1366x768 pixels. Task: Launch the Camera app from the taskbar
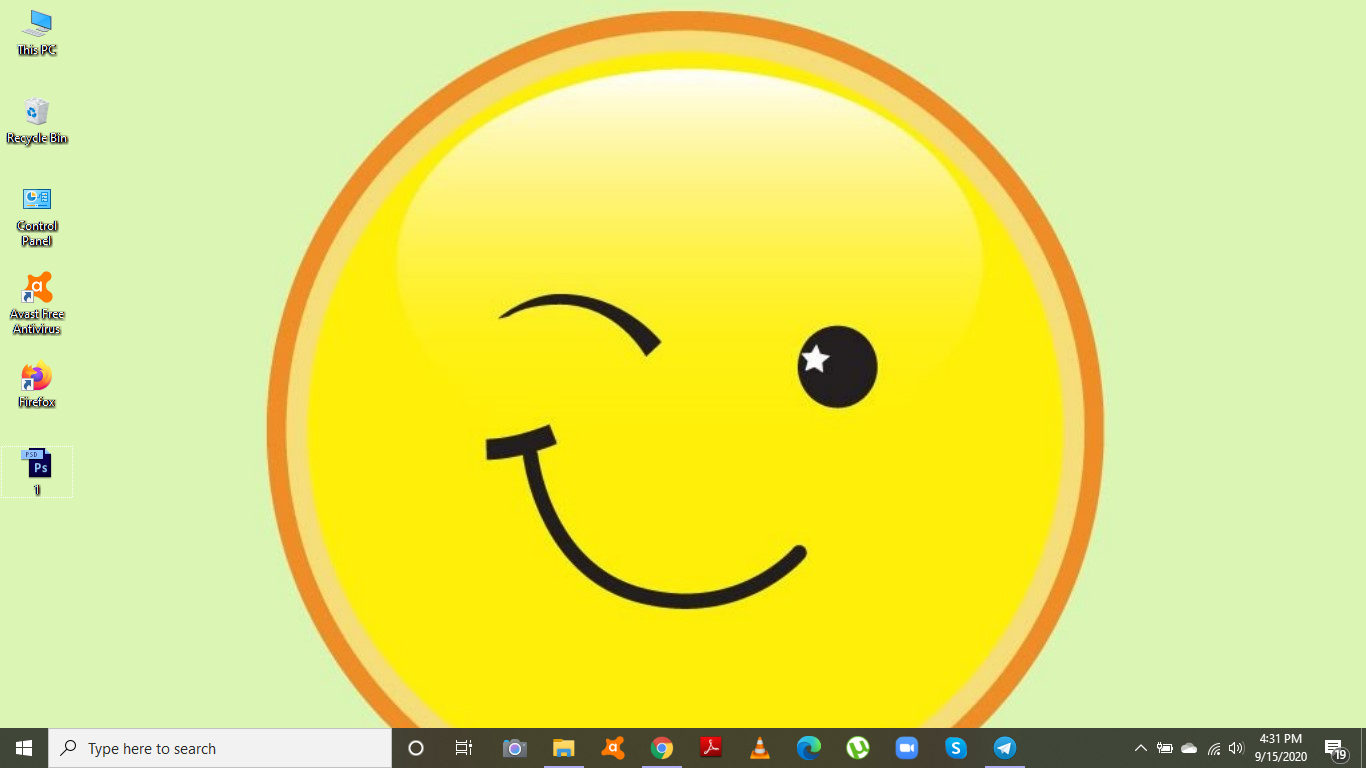pos(514,748)
